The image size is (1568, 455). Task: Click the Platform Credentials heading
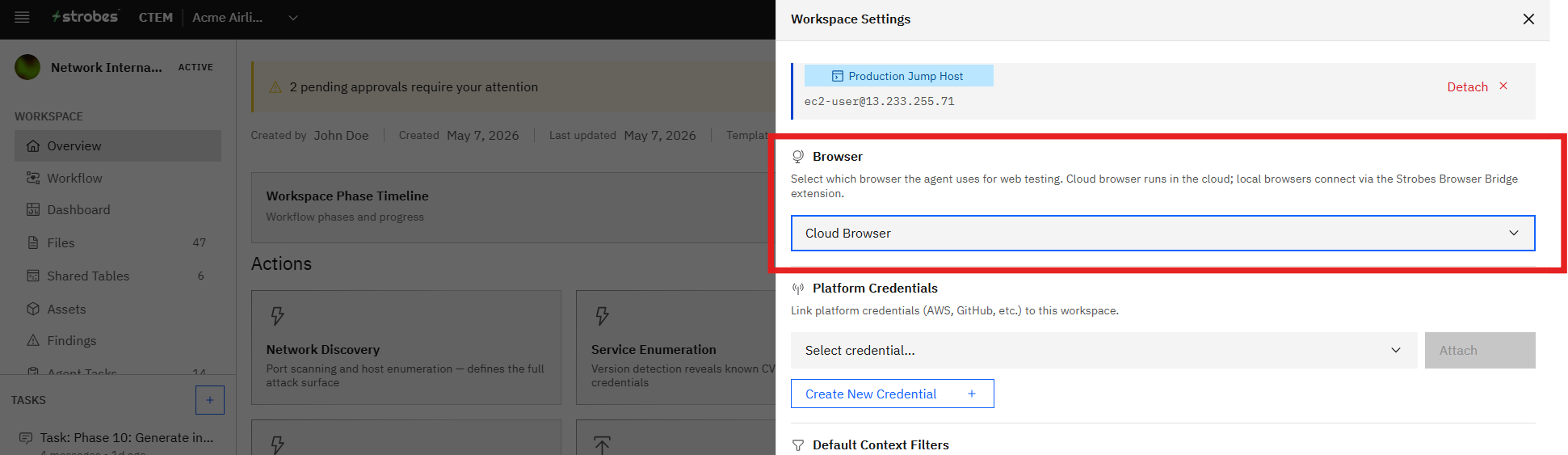(x=875, y=288)
